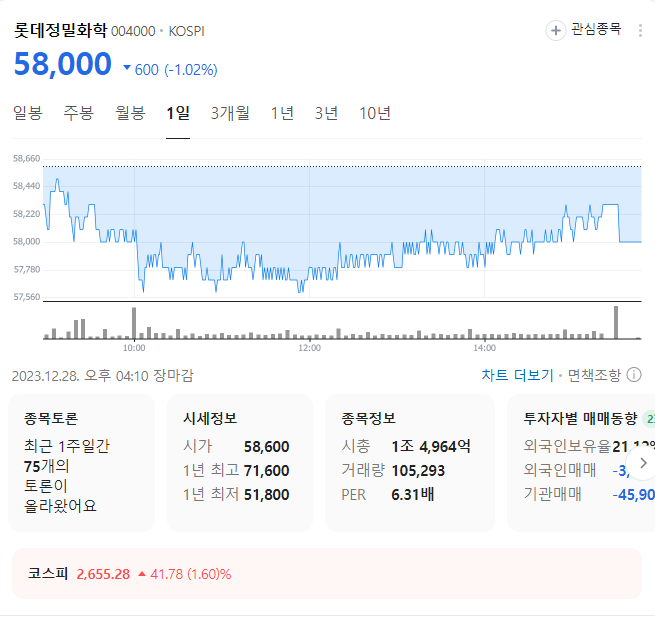Open the 종목정보 card
Screen dimensions: 655x617
coord(410,463)
